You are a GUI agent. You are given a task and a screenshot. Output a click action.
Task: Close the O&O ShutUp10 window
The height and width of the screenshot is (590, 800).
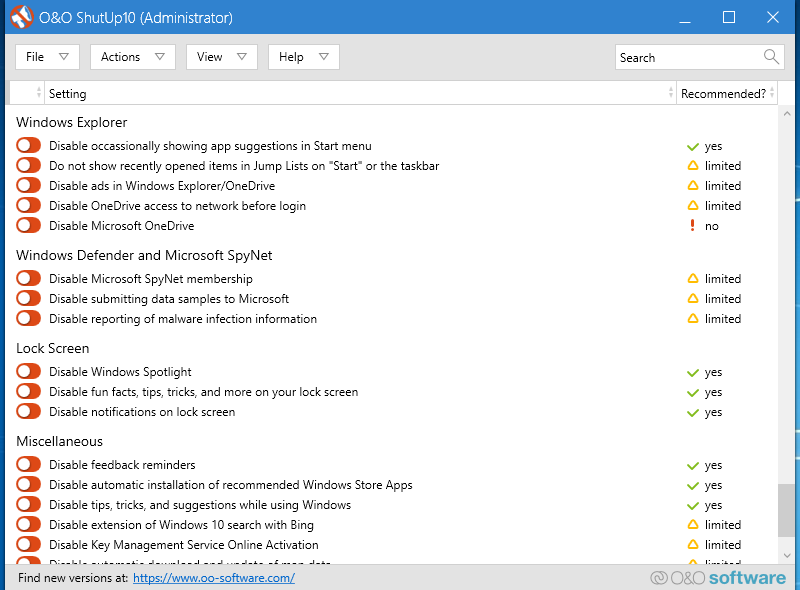(x=773, y=17)
